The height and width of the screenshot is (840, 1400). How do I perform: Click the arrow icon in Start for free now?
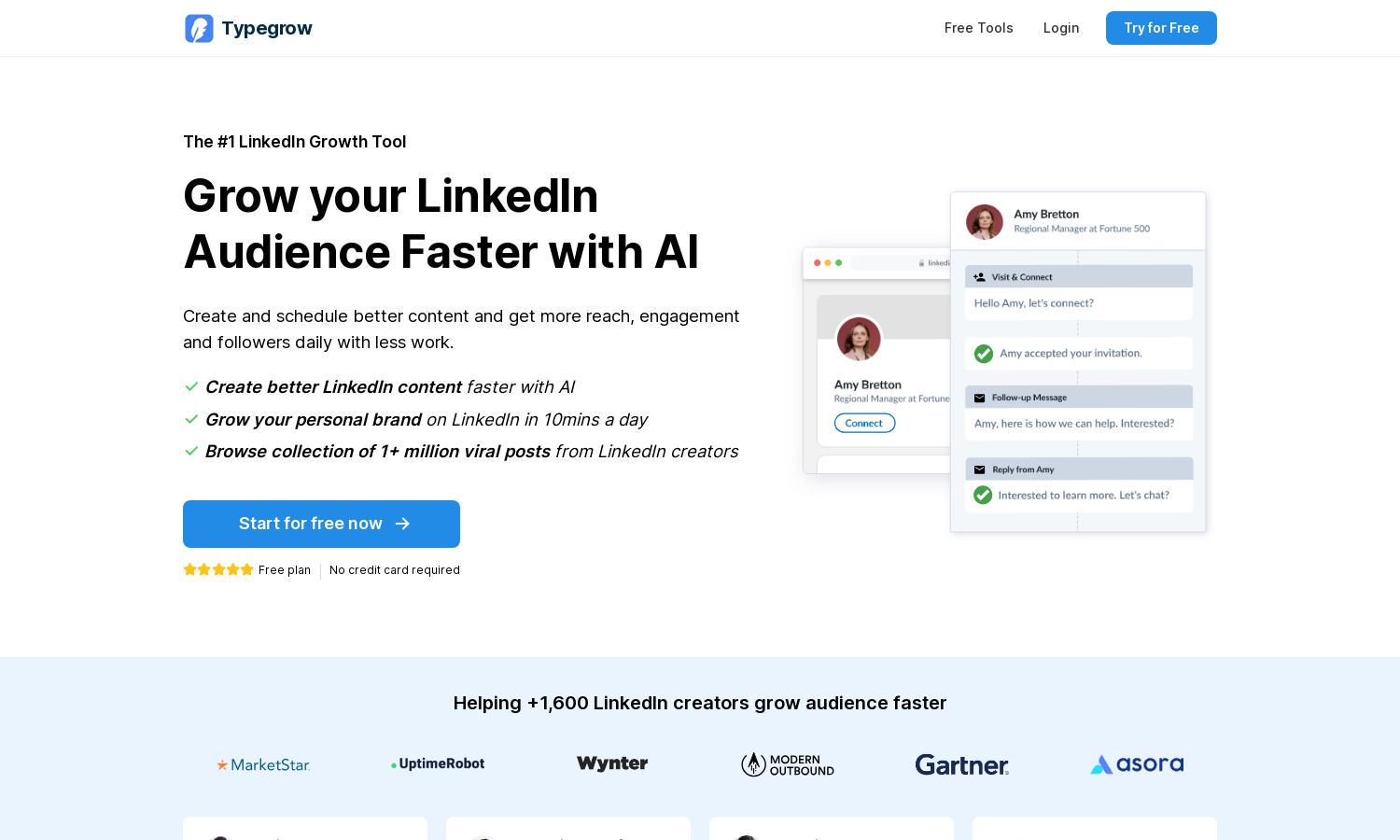click(x=402, y=524)
